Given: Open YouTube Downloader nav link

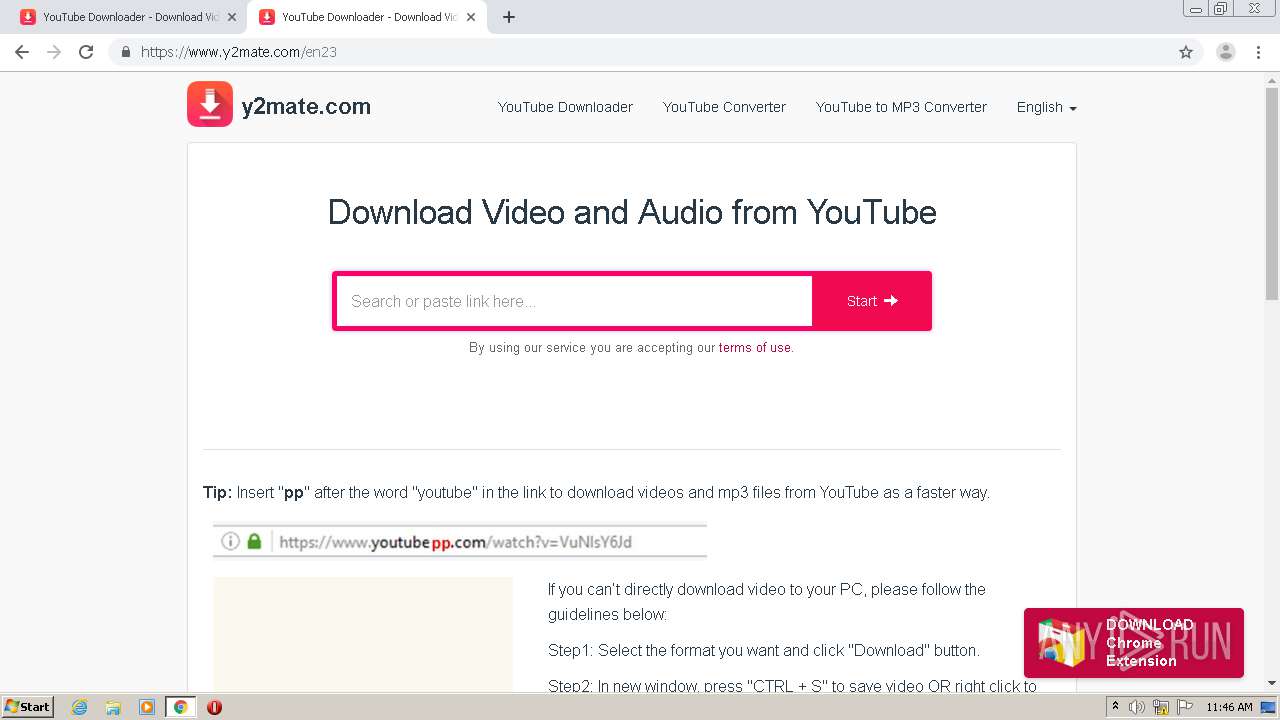Looking at the screenshot, I should point(565,107).
